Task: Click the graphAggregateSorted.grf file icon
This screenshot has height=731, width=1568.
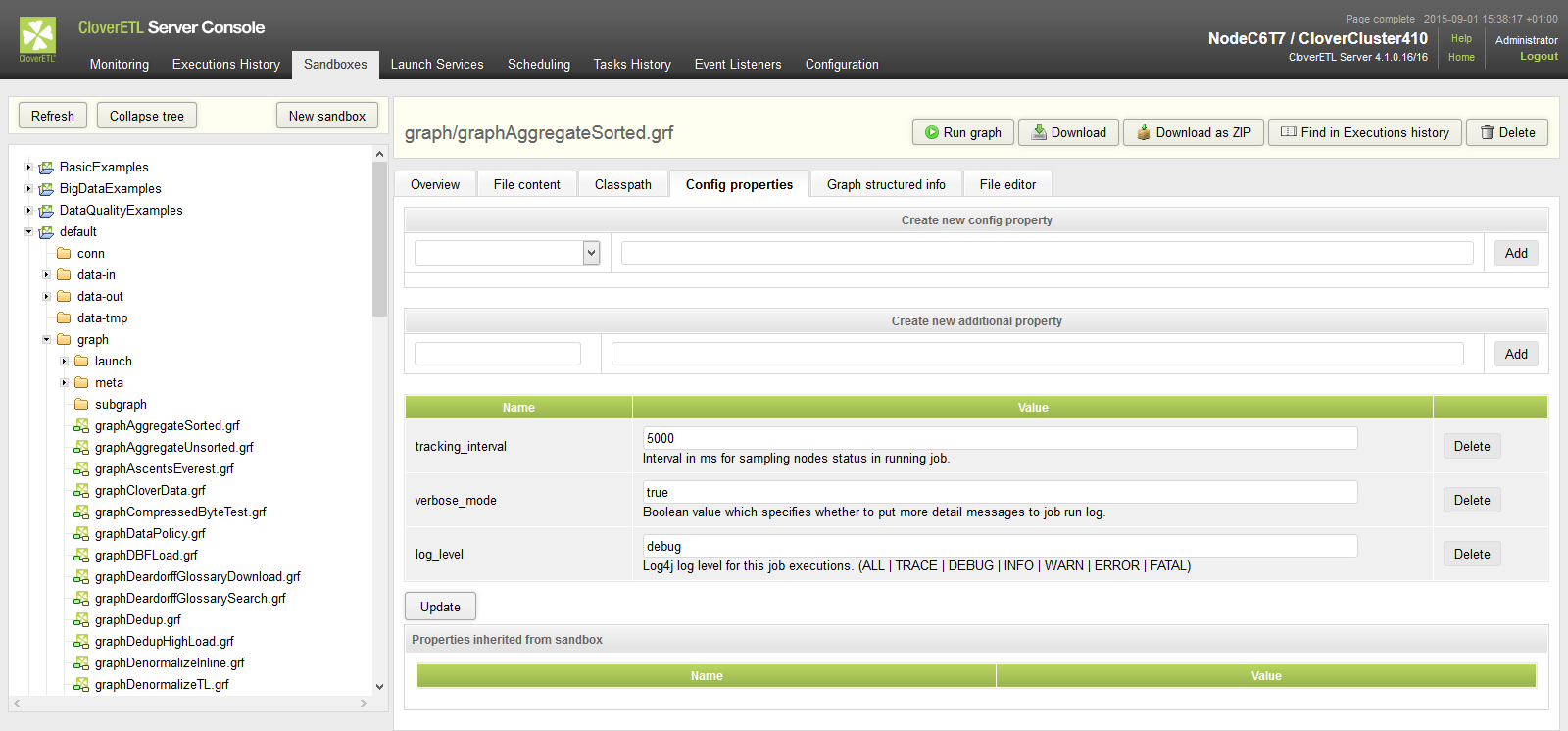Action: 81,426
